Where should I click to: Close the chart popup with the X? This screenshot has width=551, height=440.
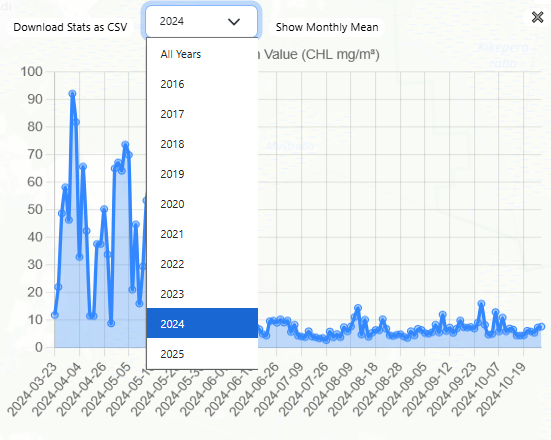pyautogui.click(x=537, y=17)
